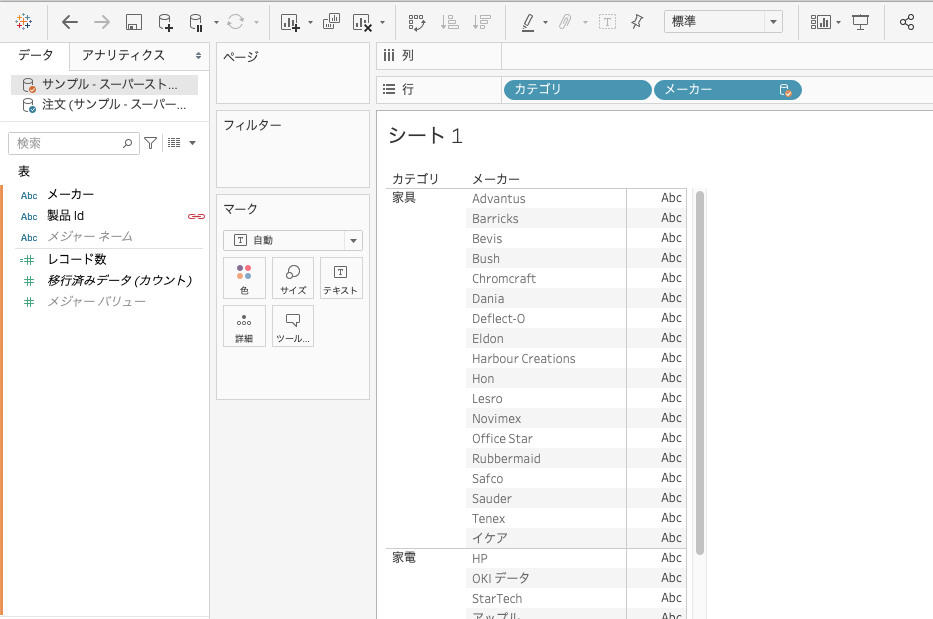Click the カテゴリ column header

[415, 179]
